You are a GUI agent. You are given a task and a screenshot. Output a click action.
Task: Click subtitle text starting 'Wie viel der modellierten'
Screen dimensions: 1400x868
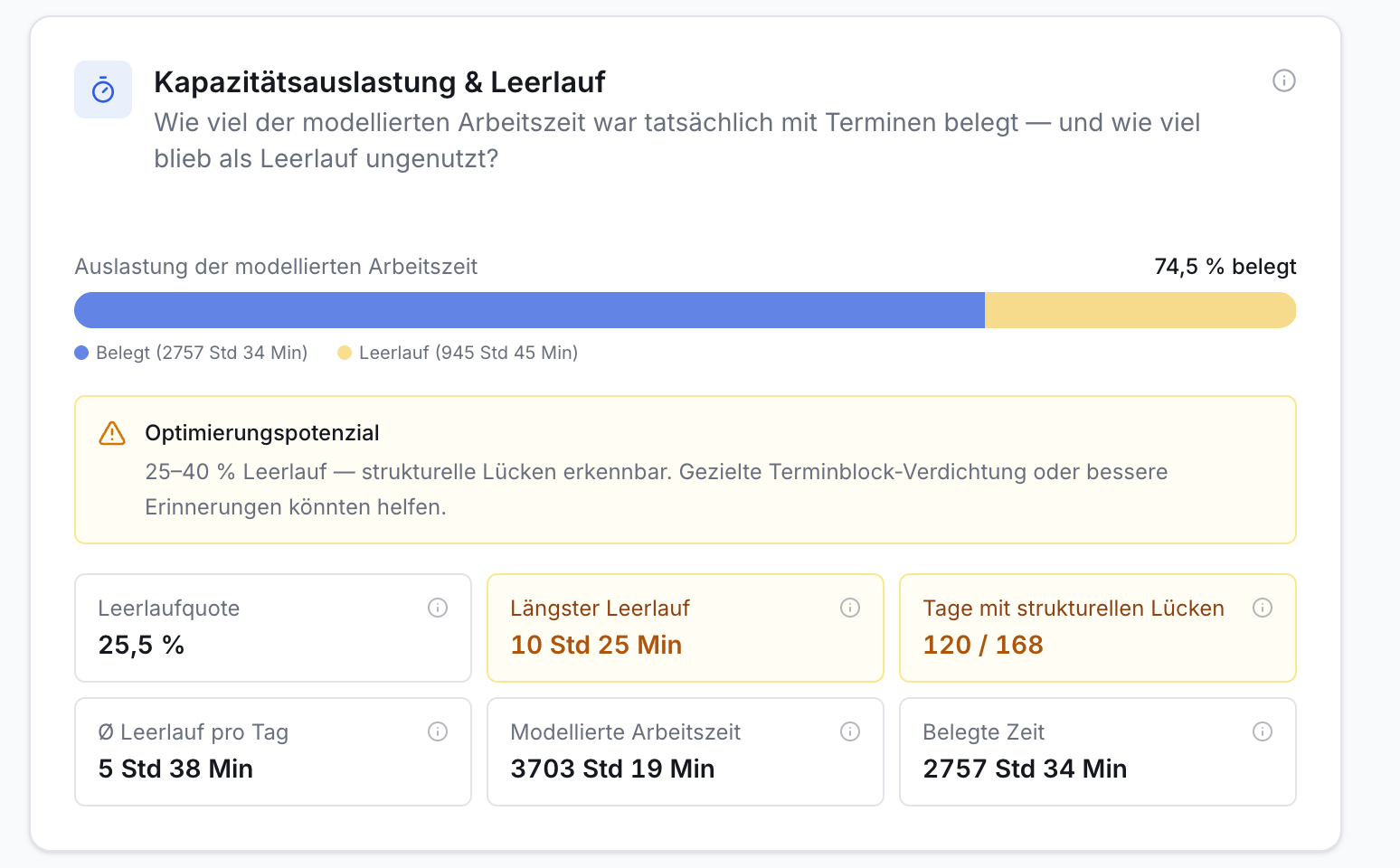[x=677, y=140]
